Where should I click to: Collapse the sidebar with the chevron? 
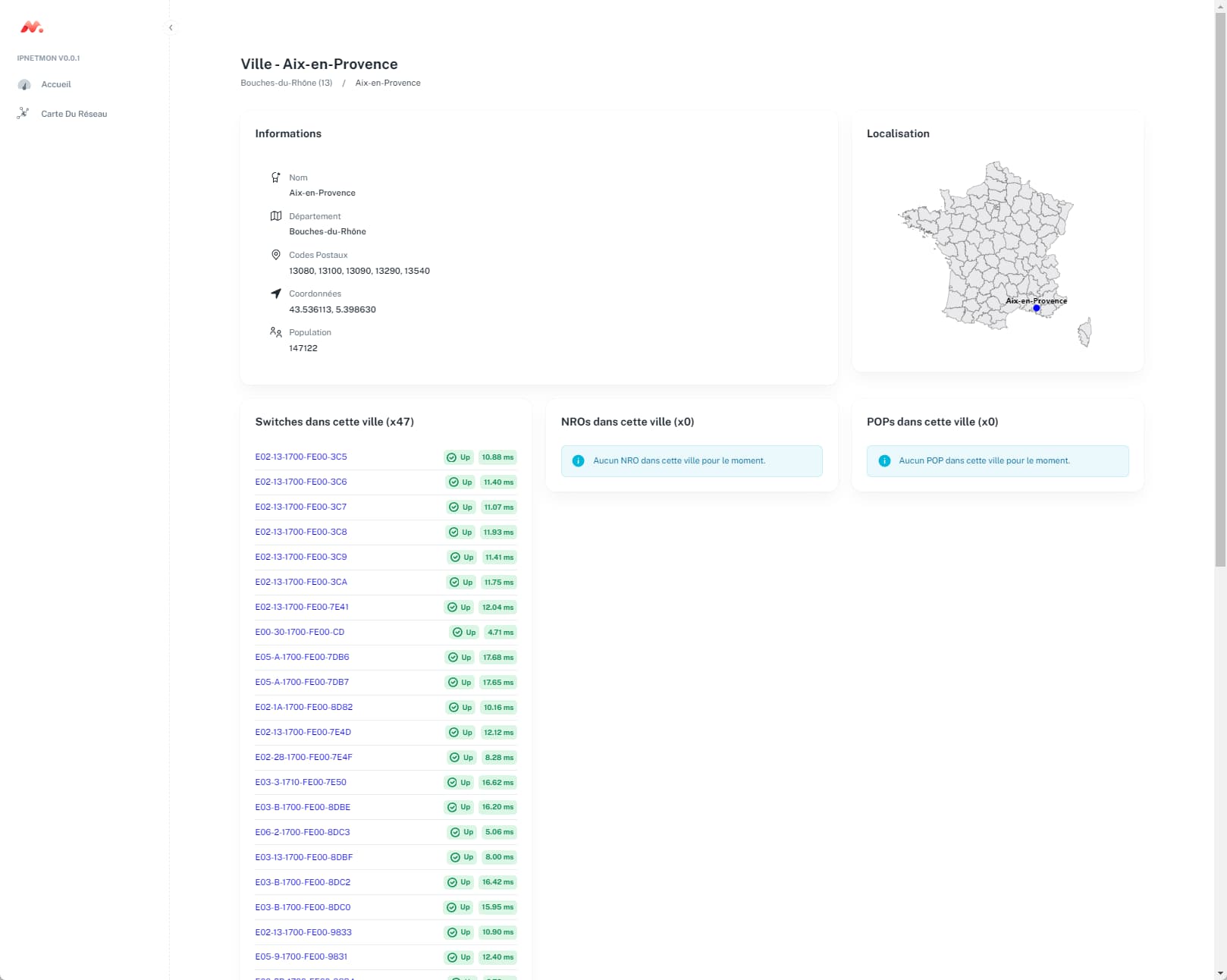[171, 27]
